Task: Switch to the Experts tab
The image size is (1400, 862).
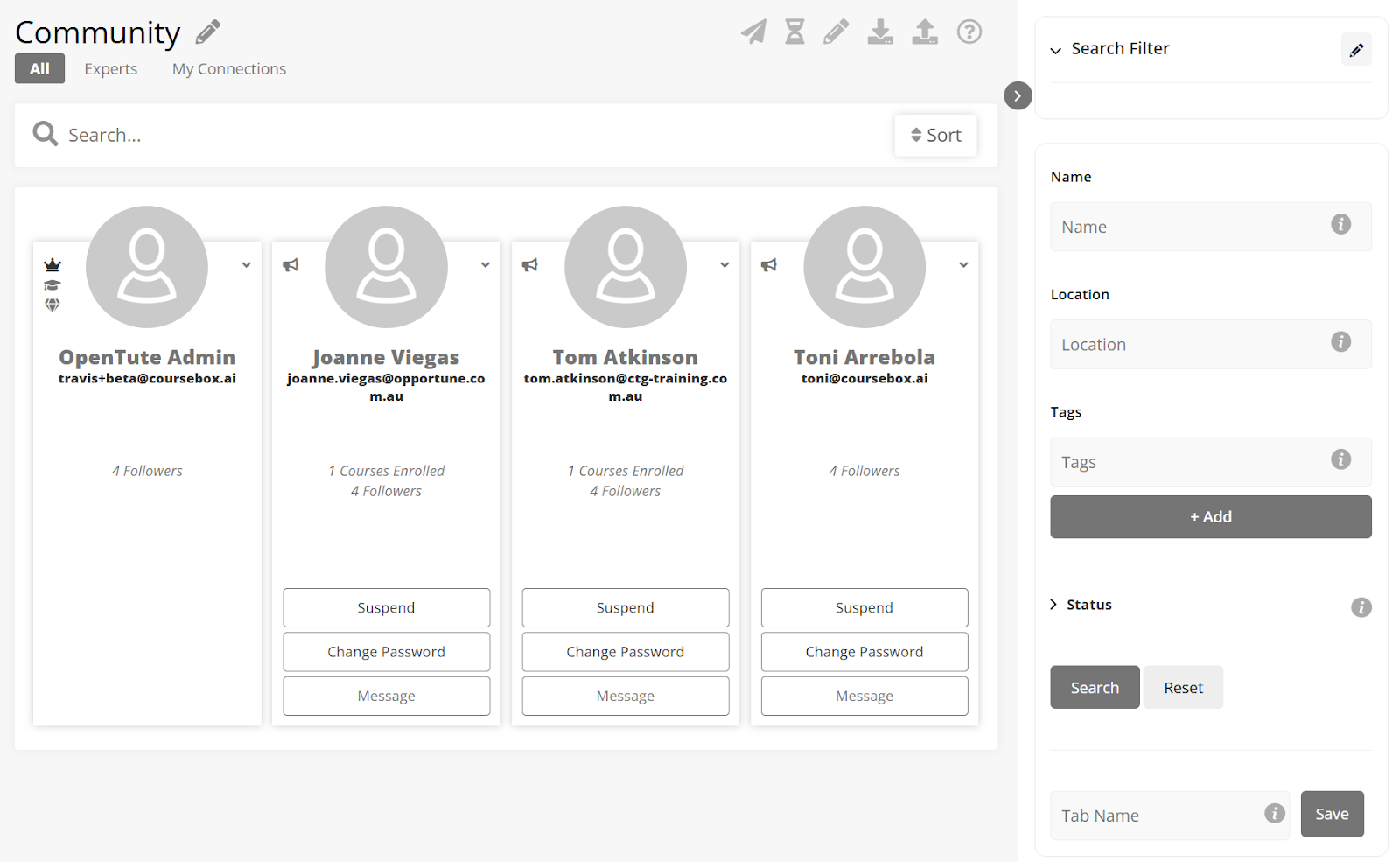Action: point(111,69)
